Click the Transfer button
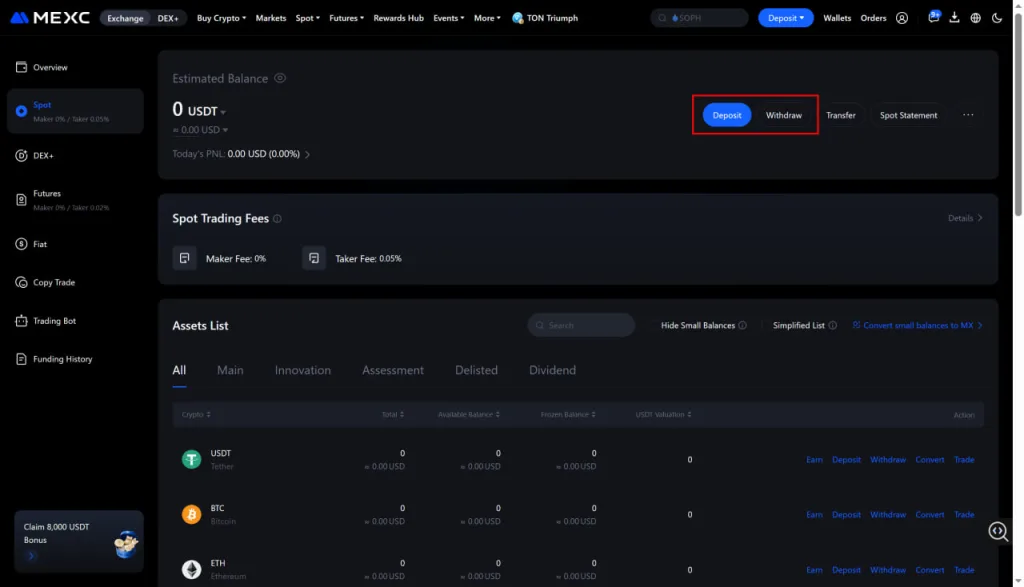Image resolution: width=1024 pixels, height=587 pixels. pyautogui.click(x=840, y=115)
